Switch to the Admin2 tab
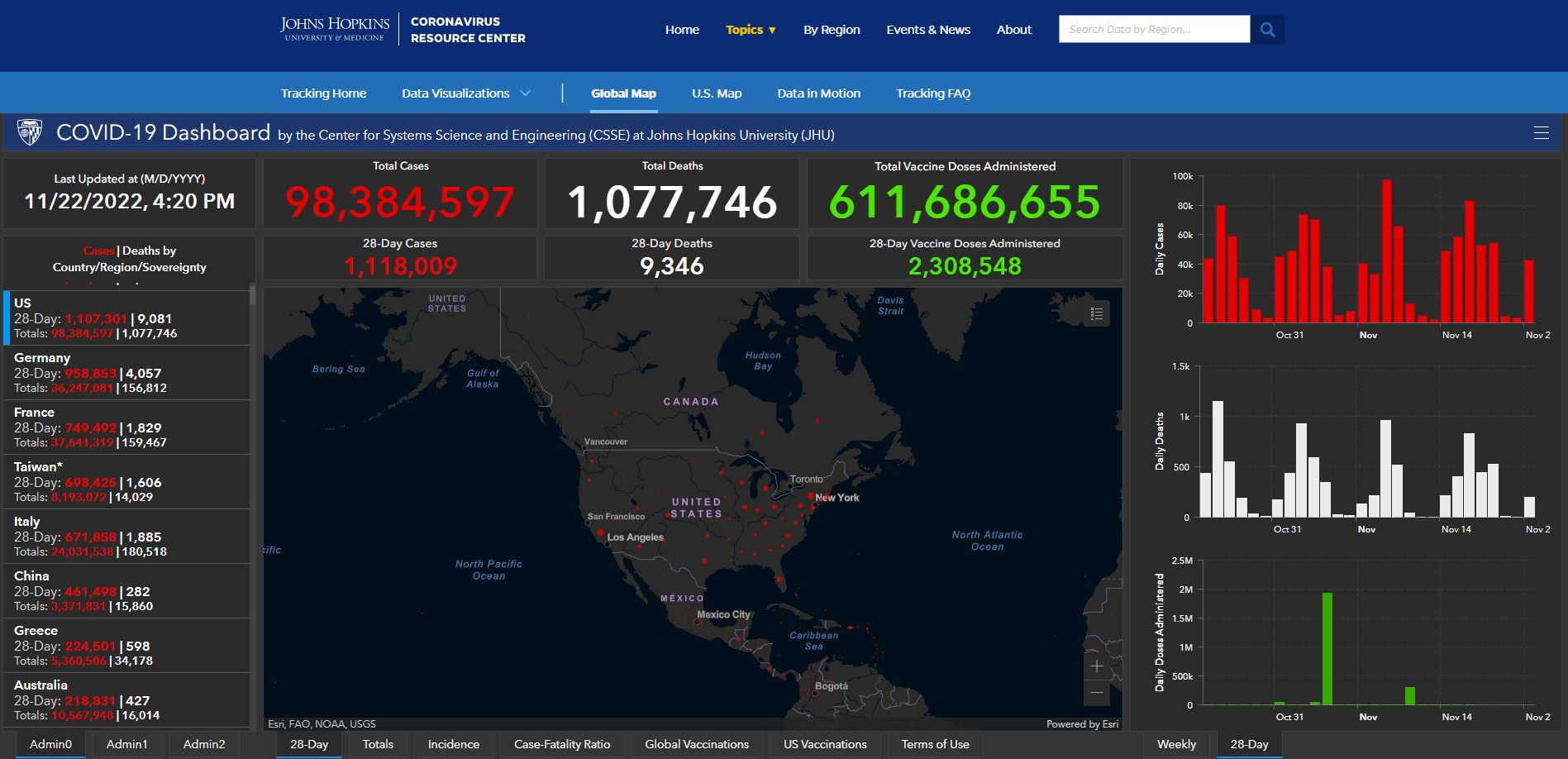 click(x=204, y=744)
